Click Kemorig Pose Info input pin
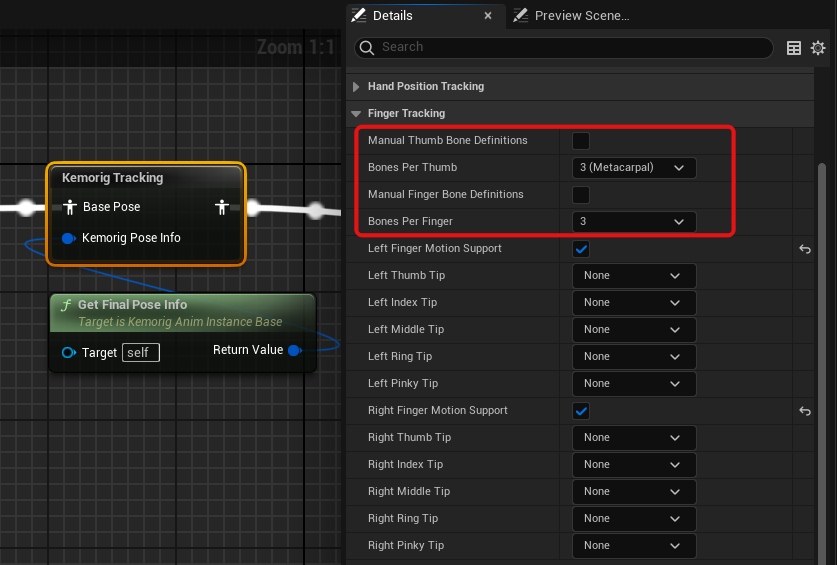Viewport: 837px width, 565px height. 69,238
